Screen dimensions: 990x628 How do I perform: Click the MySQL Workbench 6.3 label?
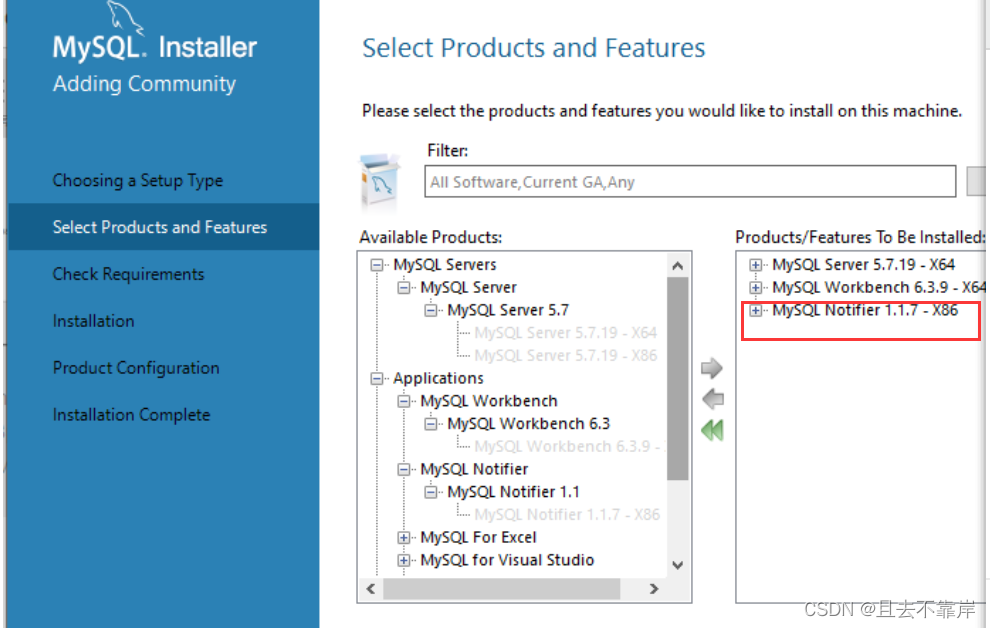pyautogui.click(x=528, y=424)
